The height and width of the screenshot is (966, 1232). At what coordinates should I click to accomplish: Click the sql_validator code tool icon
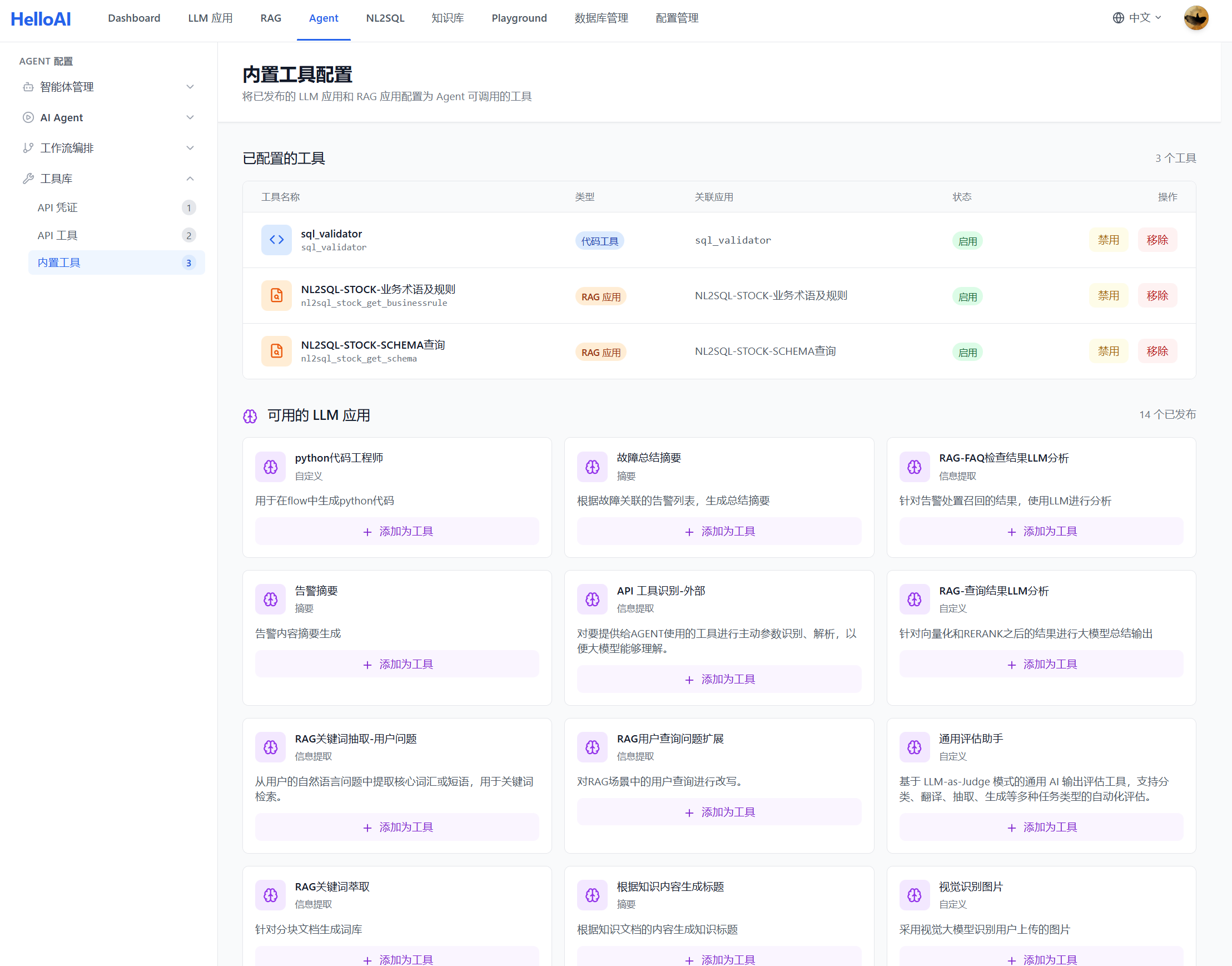276,240
